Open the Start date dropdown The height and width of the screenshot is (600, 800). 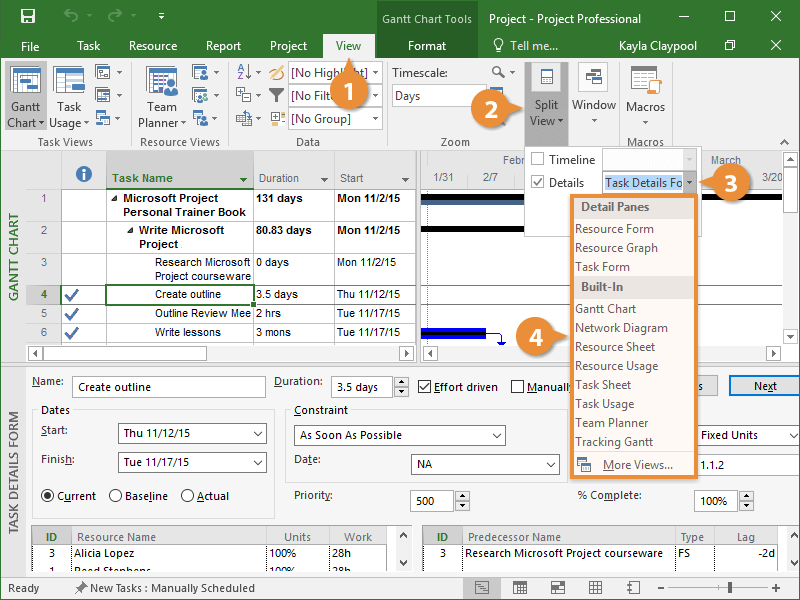[258, 434]
